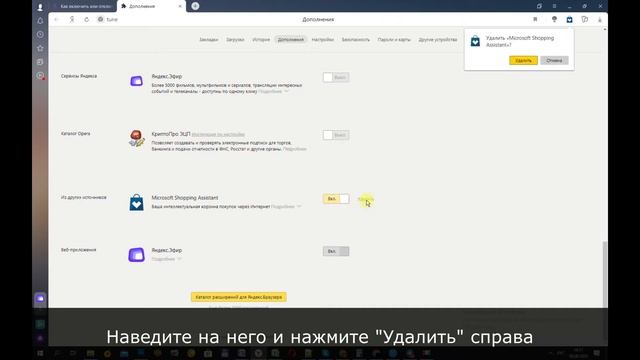640x360 pixels.
Task: Open a new tab with plus icon
Action: 195,6
